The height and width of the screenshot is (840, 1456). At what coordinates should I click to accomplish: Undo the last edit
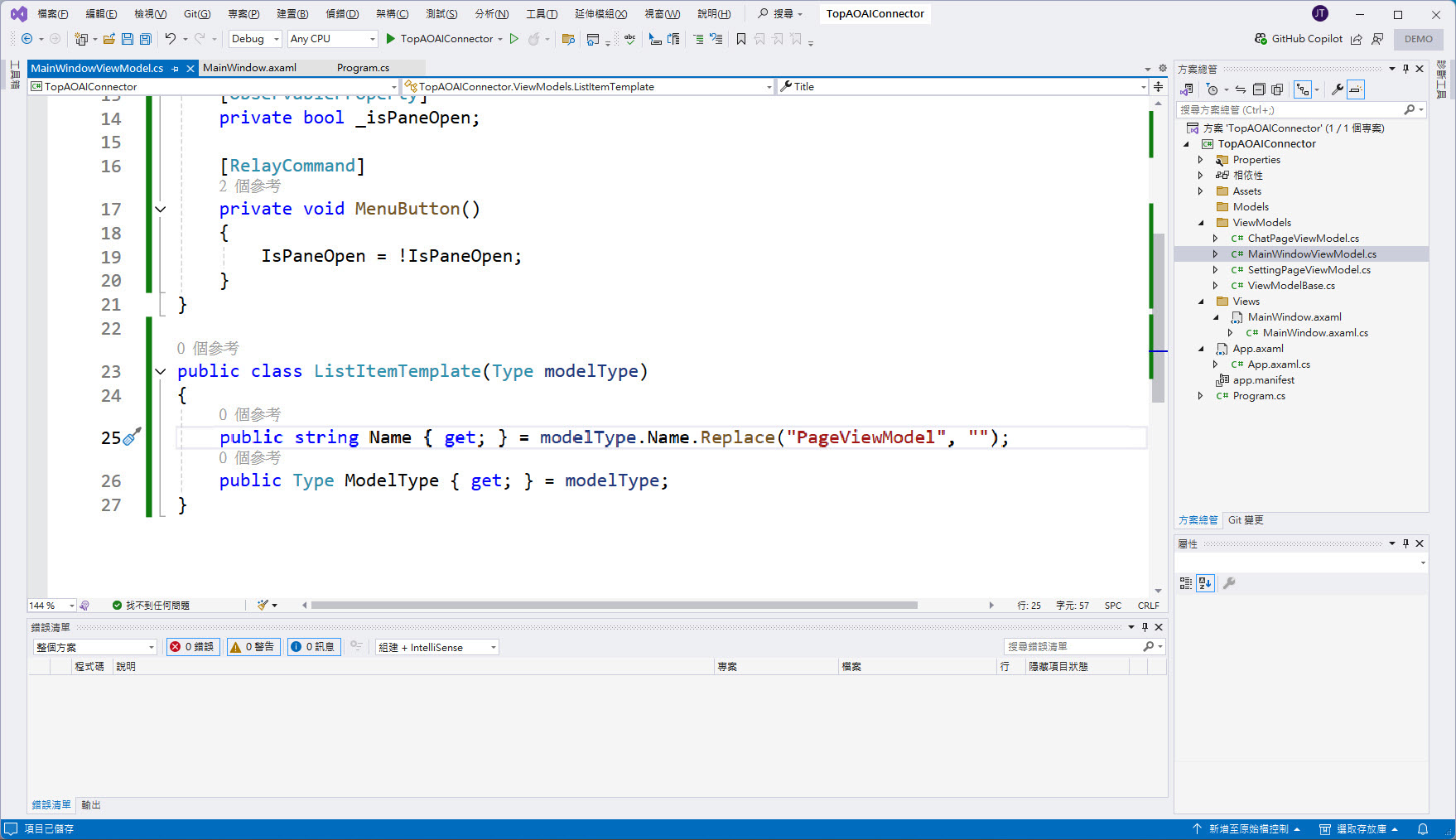pos(170,39)
